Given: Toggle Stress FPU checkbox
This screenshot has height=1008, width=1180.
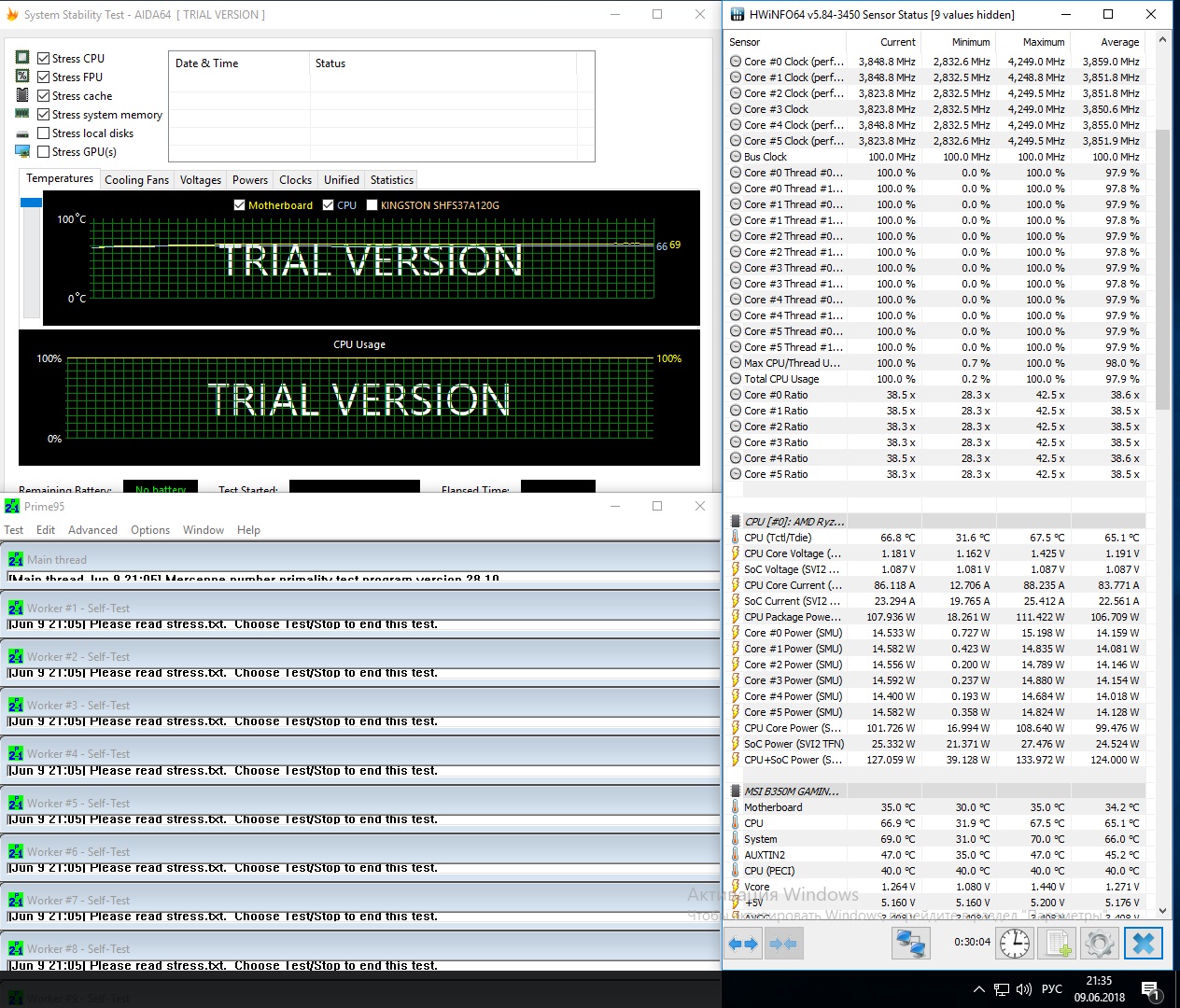Looking at the screenshot, I should 43,77.
